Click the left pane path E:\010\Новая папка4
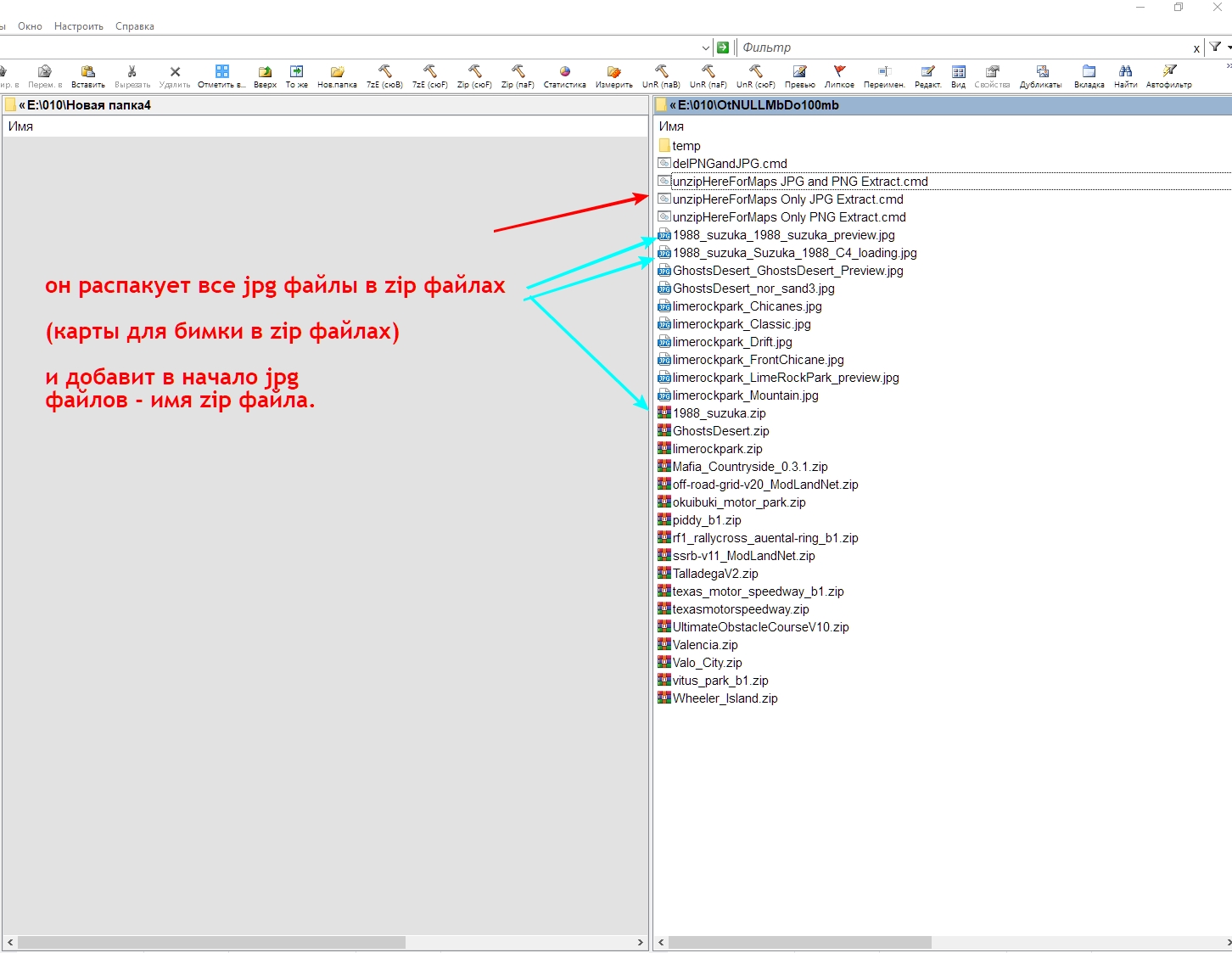The width and height of the screenshot is (1232, 953). pos(88,105)
